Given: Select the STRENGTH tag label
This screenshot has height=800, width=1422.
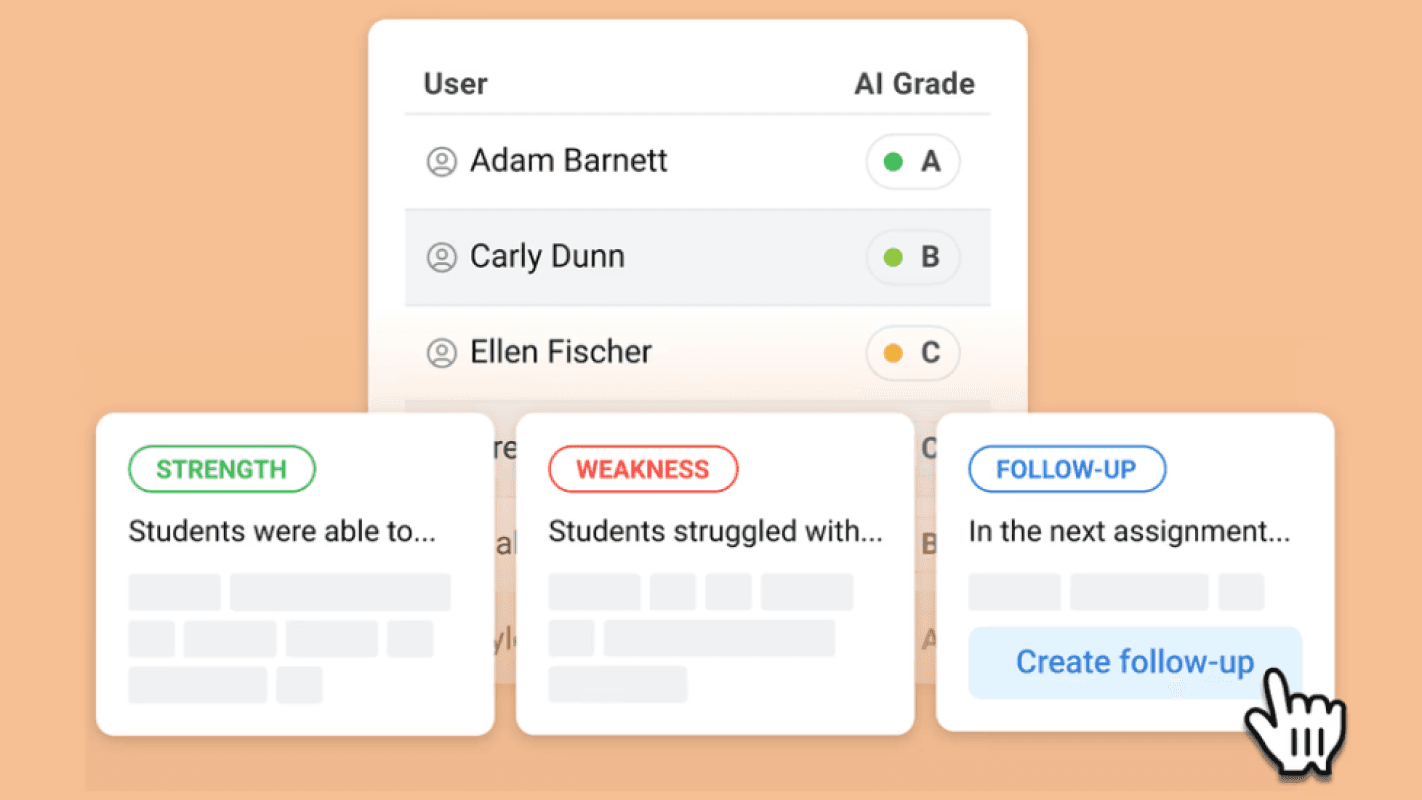Looking at the screenshot, I should pos(222,469).
